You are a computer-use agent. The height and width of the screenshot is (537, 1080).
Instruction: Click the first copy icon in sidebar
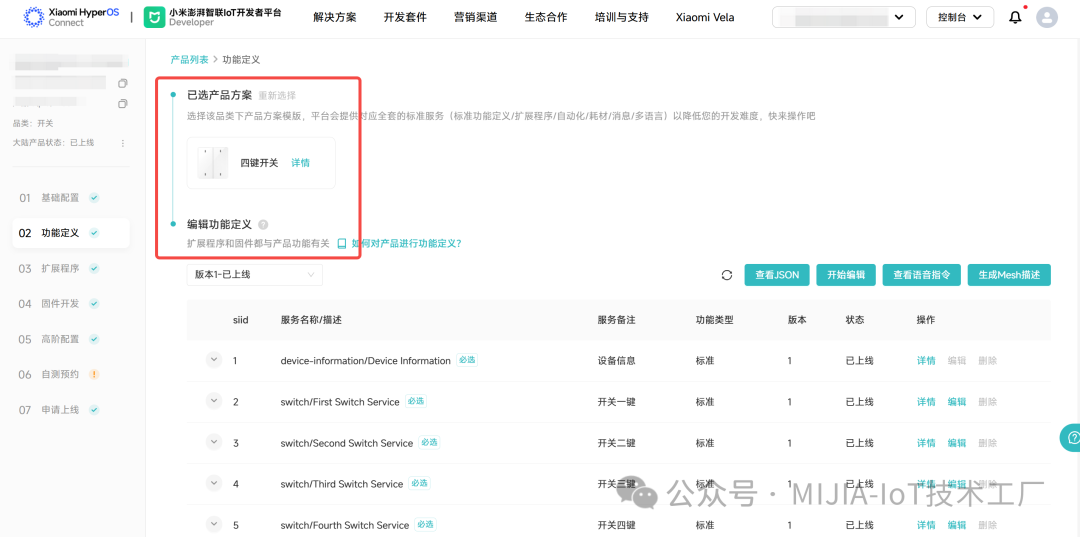coord(123,83)
